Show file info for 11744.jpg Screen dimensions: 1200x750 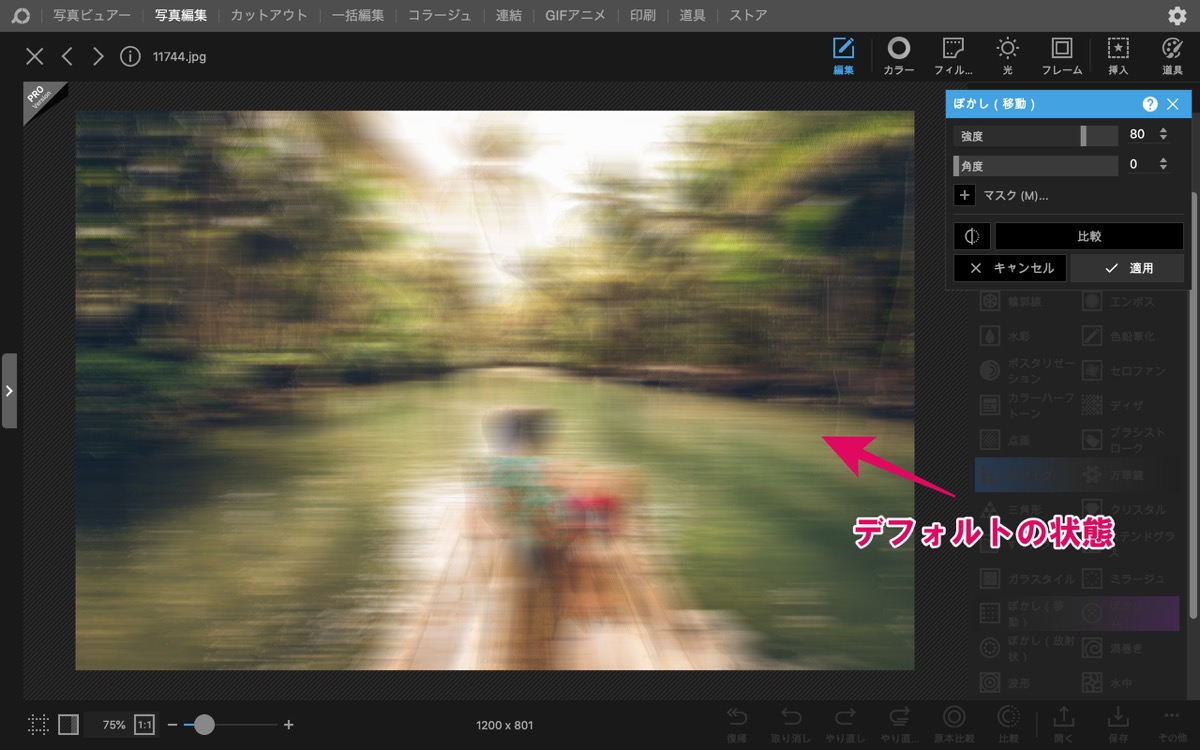coord(130,56)
